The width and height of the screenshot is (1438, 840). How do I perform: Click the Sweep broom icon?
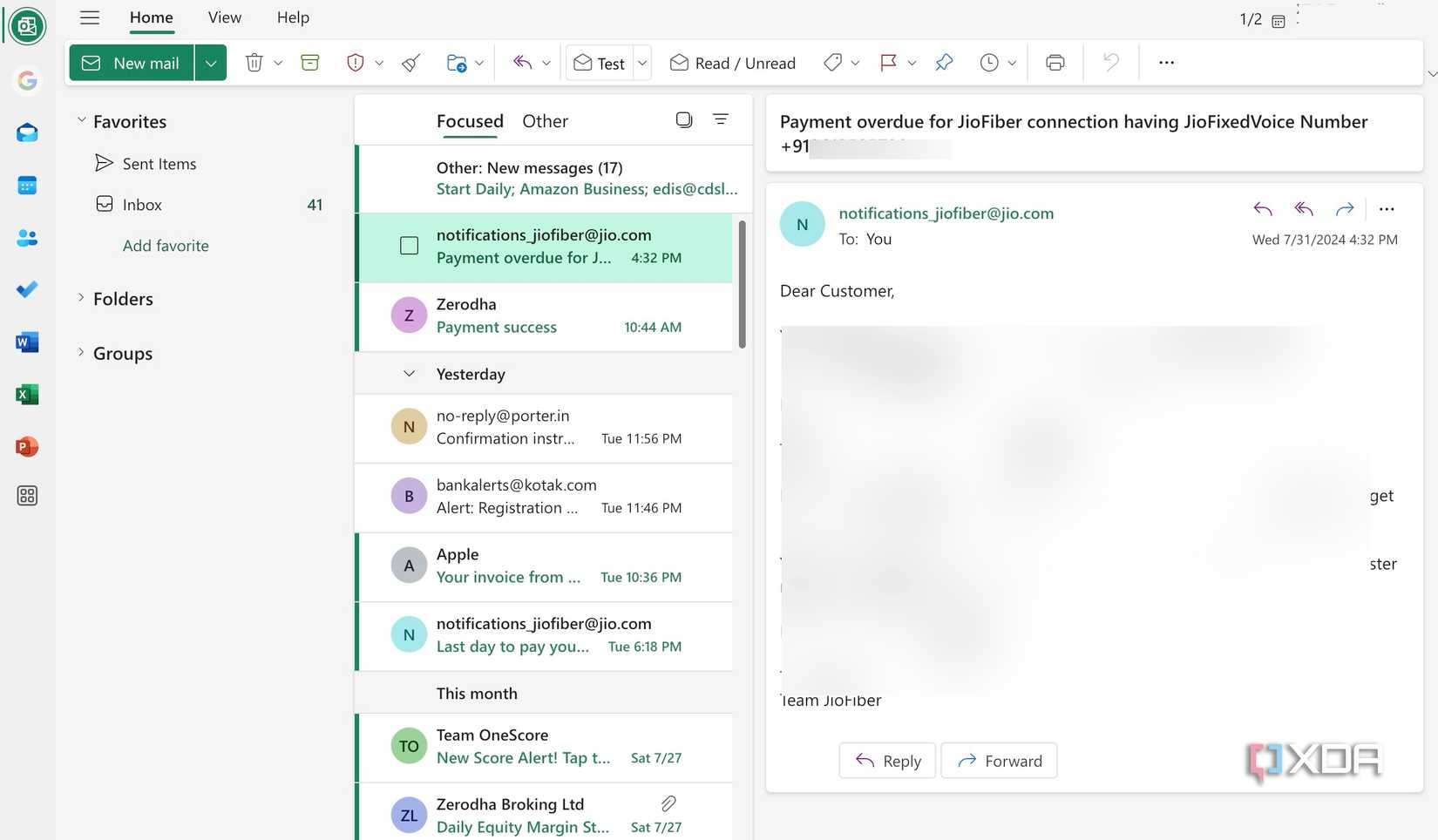pyautogui.click(x=411, y=63)
